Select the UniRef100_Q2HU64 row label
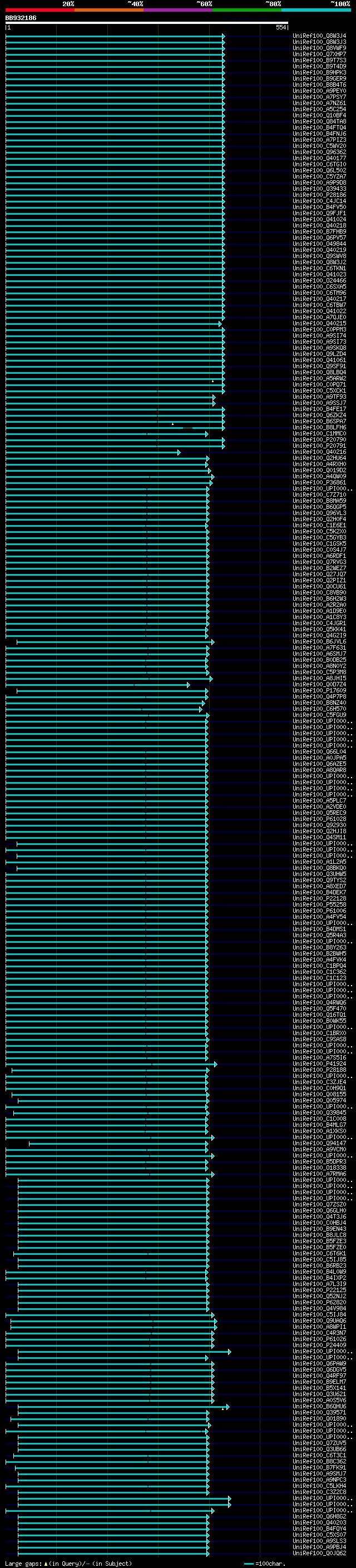 (x=319, y=458)
